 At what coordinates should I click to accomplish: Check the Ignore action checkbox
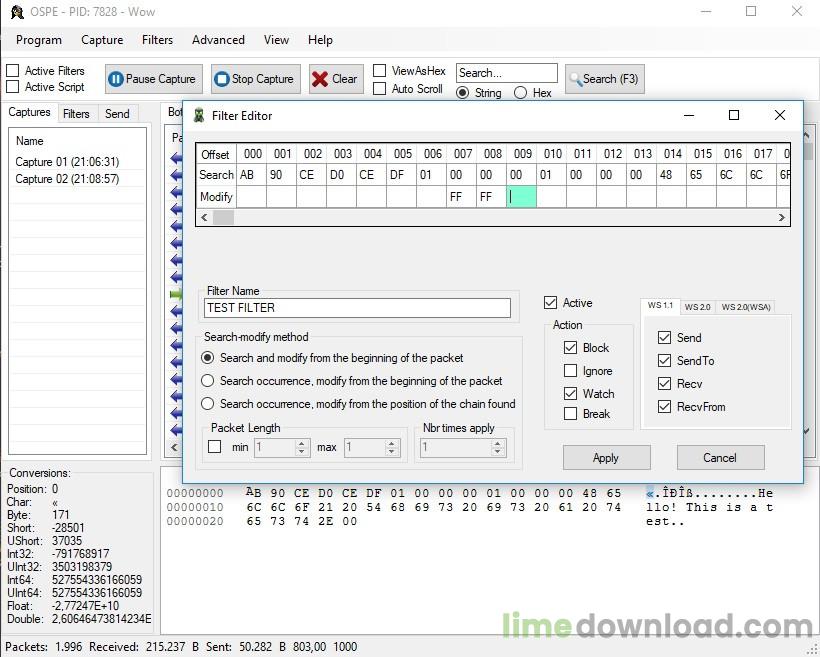coord(570,370)
